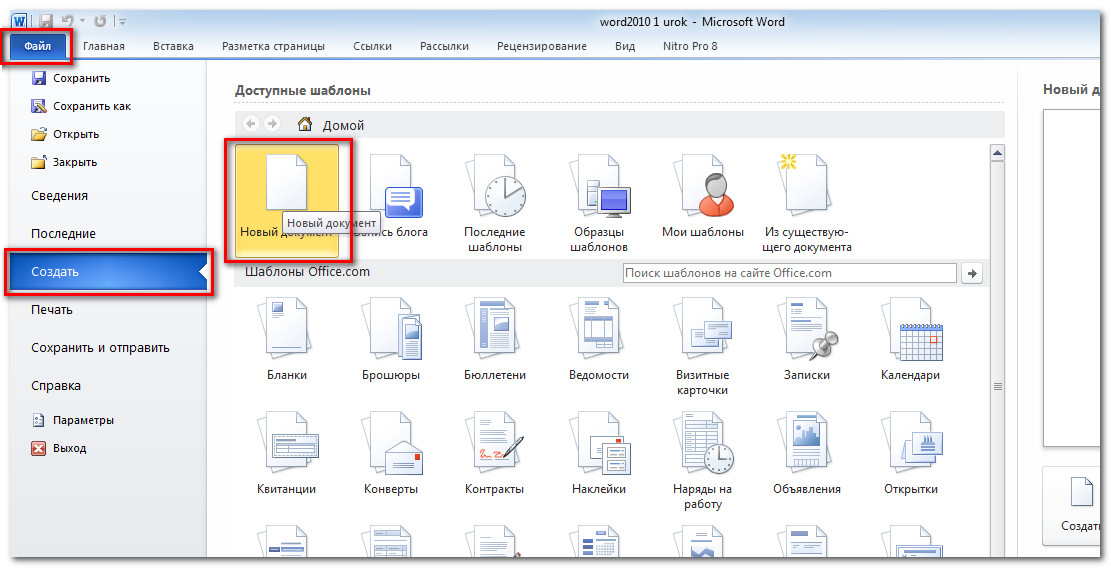Select the Новый документ template
The width and height of the screenshot is (1111, 568).
point(287,201)
